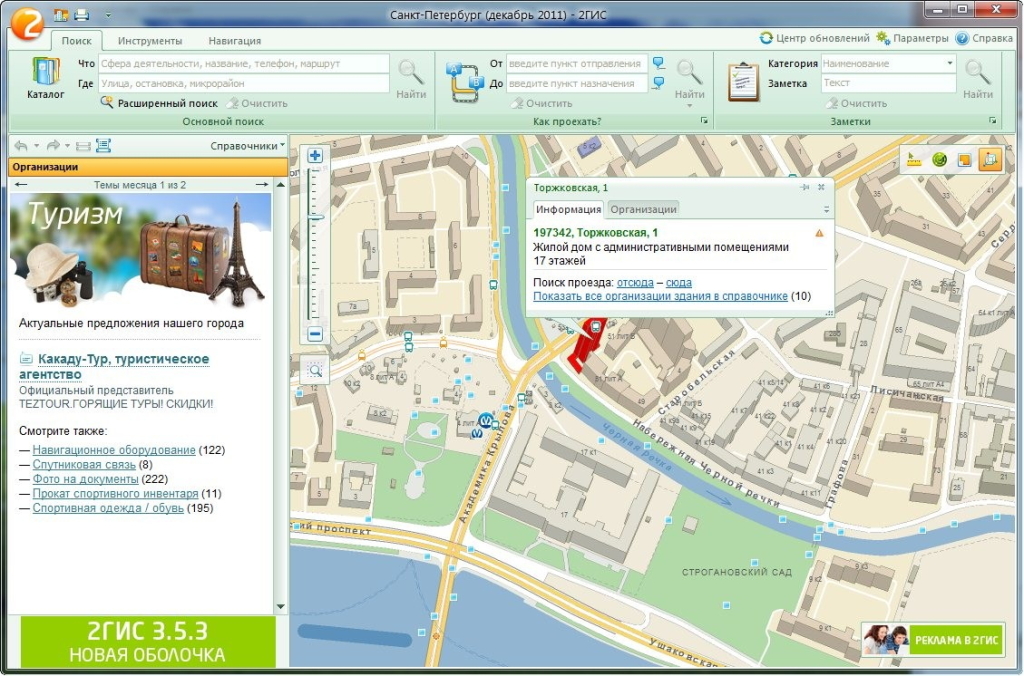Expand the Как проехать group launcher
Image resolution: width=1024 pixels, height=676 pixels.
[x=704, y=121]
